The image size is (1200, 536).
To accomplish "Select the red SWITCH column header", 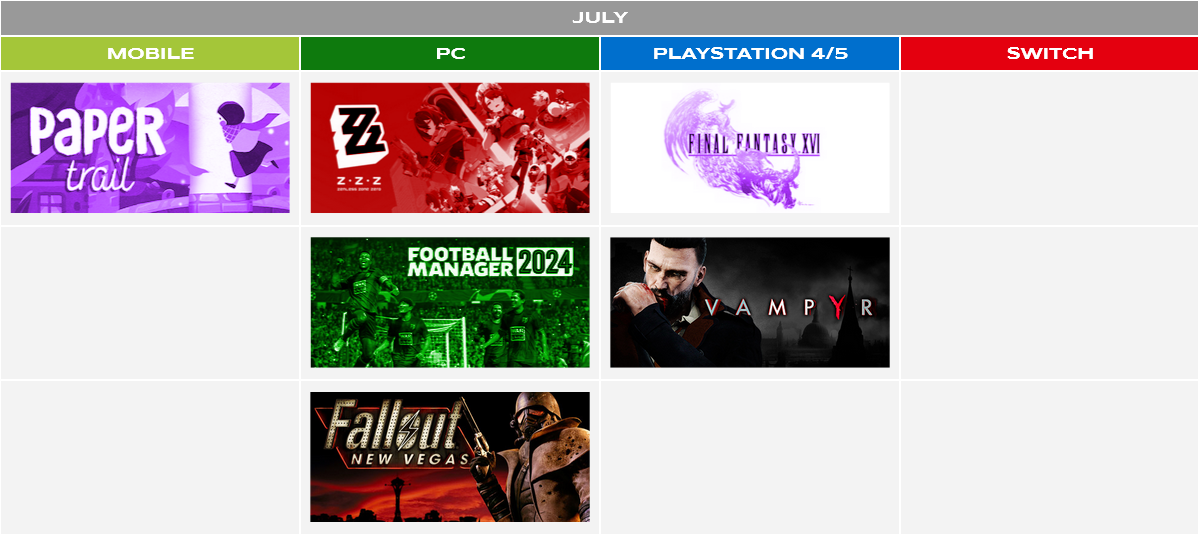I will coord(1050,54).
